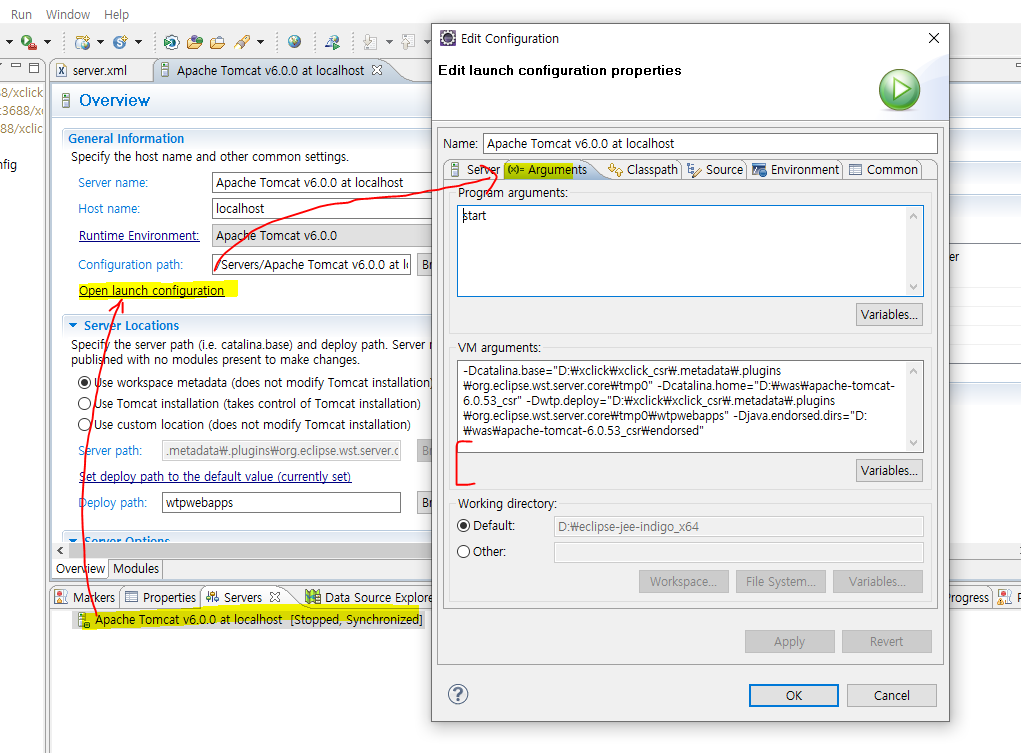Select Default working directory radio button
This screenshot has width=1021, height=753.
tap(463, 526)
